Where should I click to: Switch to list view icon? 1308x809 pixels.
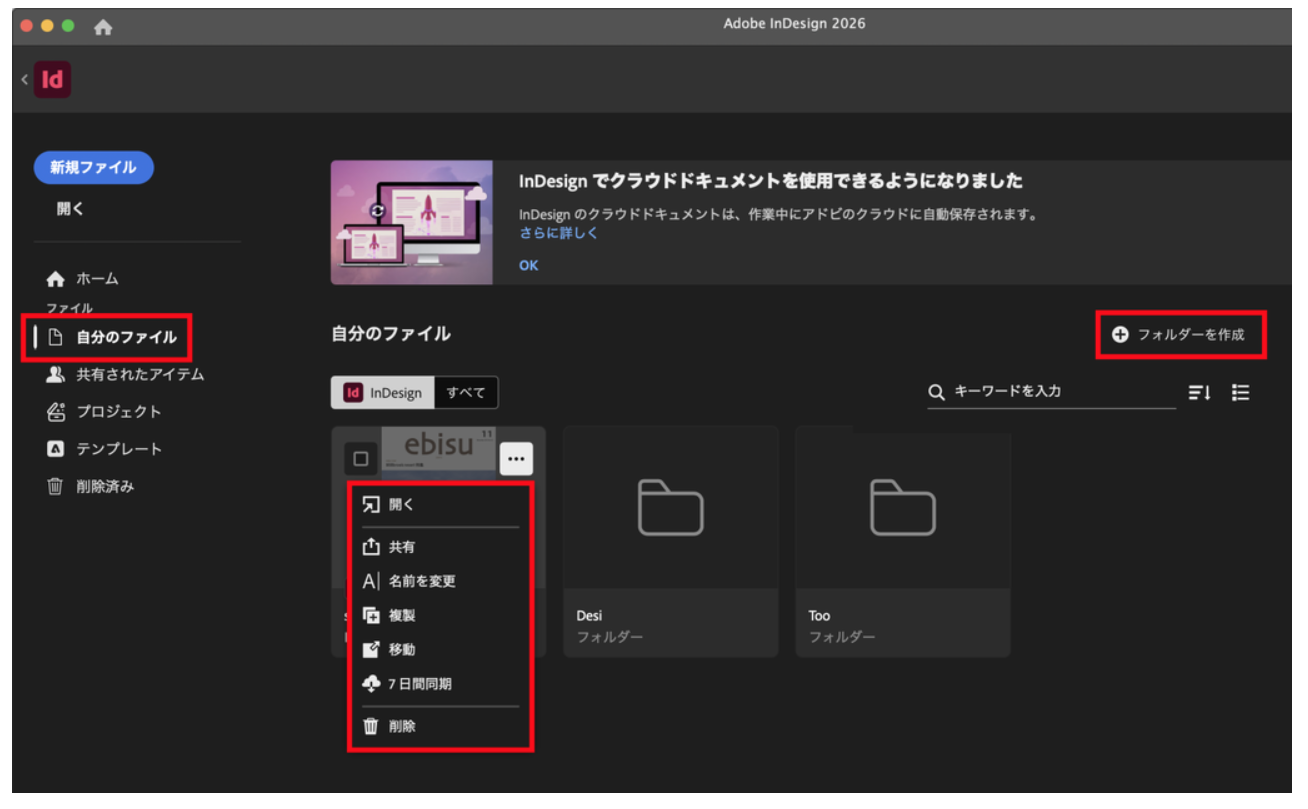pyautogui.click(x=1240, y=393)
